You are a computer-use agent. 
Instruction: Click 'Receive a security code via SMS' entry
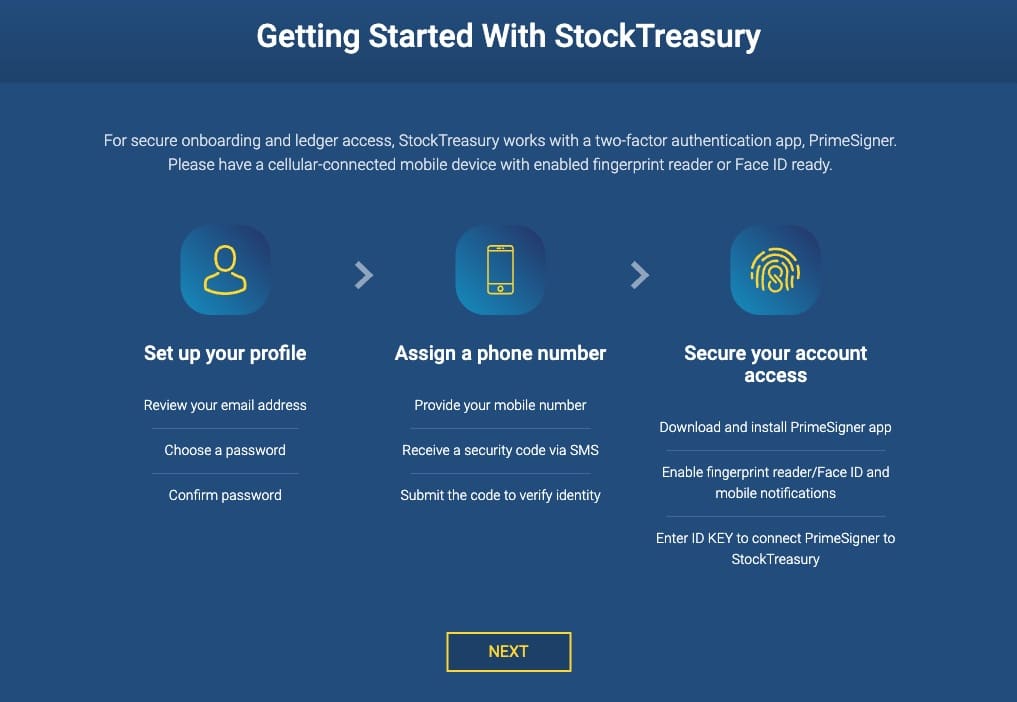[x=500, y=450]
